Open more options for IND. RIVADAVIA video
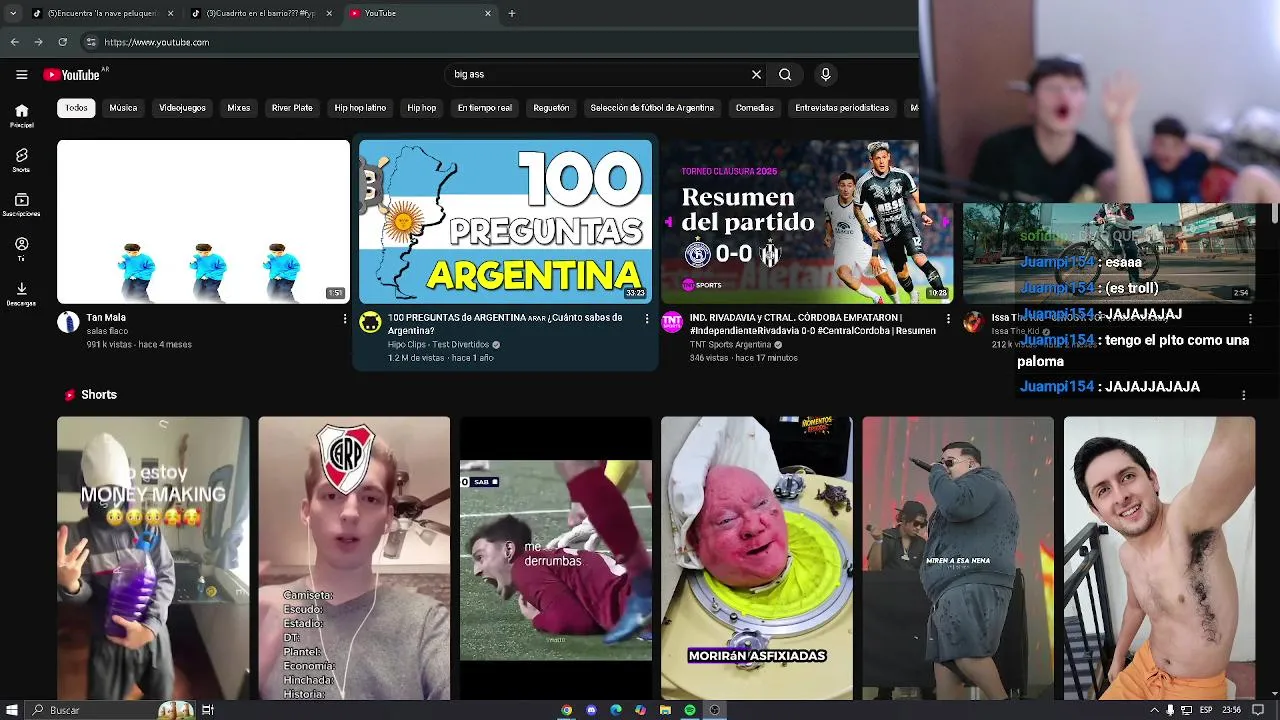1280x720 pixels. tap(948, 319)
